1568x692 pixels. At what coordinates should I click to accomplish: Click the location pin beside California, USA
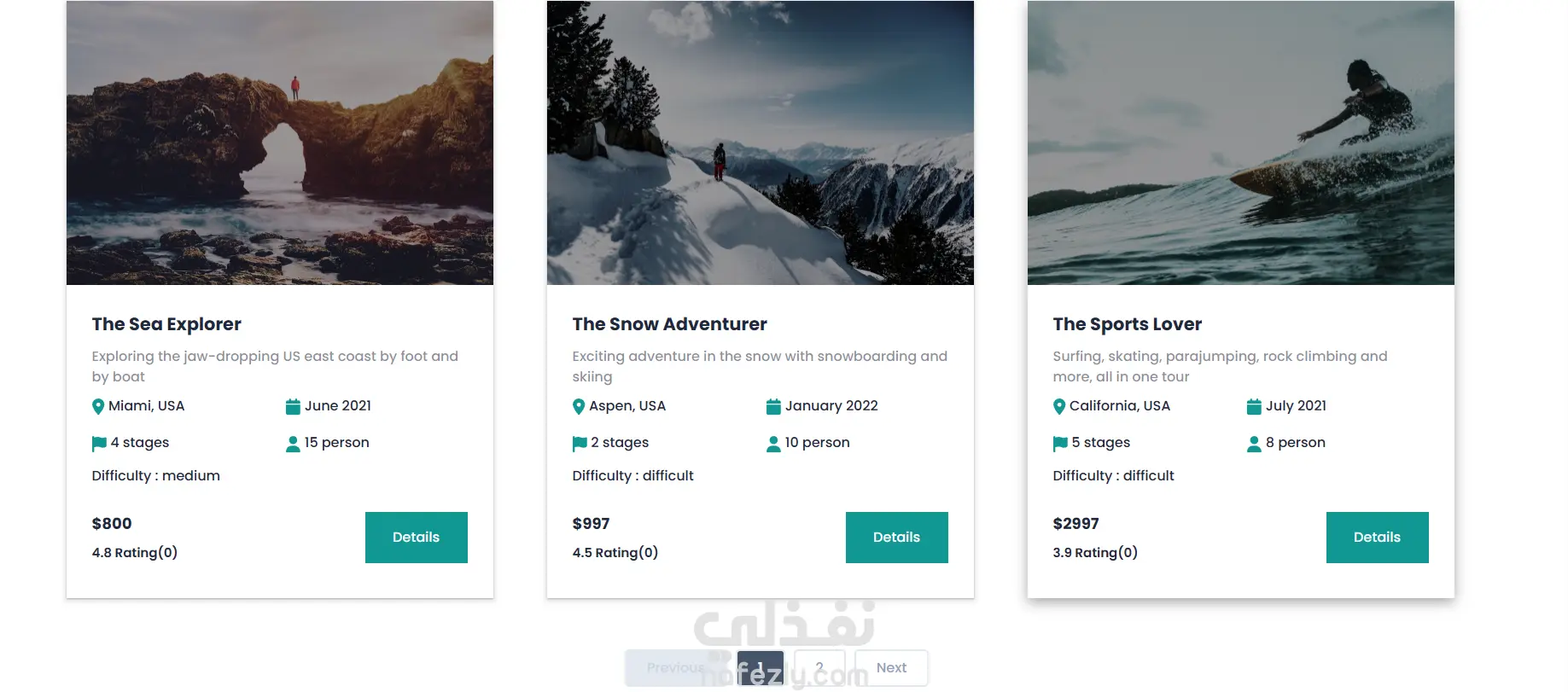(1059, 407)
